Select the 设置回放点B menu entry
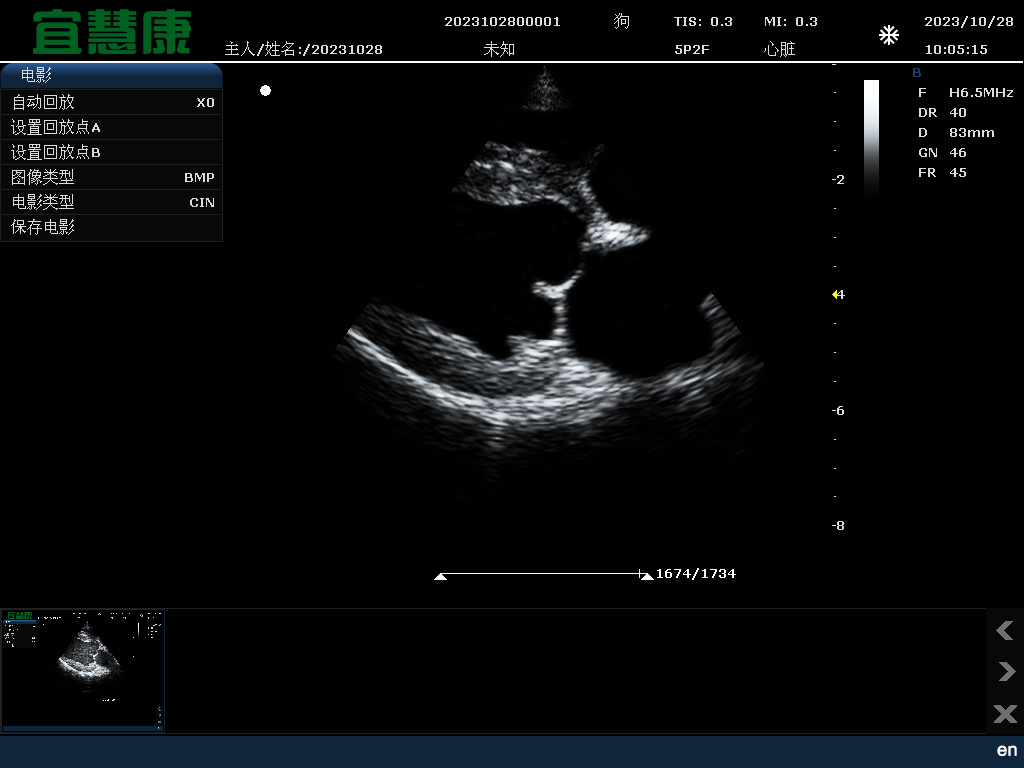1024x768 pixels. coord(111,152)
